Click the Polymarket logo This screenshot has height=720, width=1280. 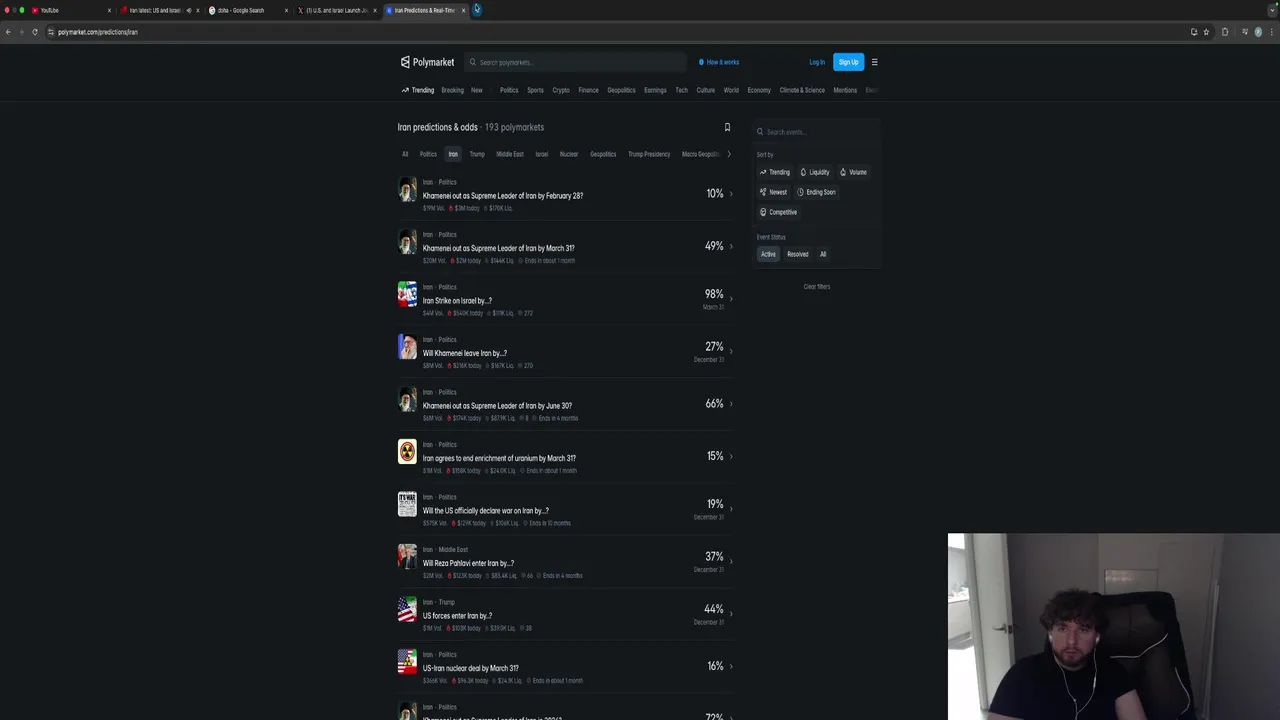(427, 62)
